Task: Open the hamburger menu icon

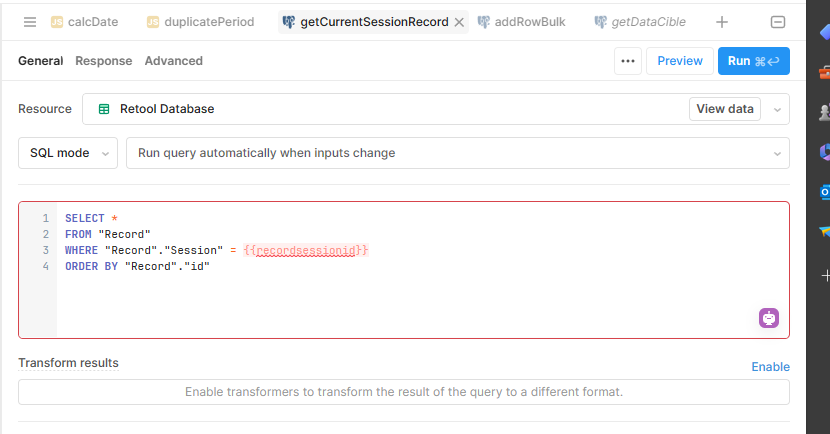Action: (x=30, y=22)
